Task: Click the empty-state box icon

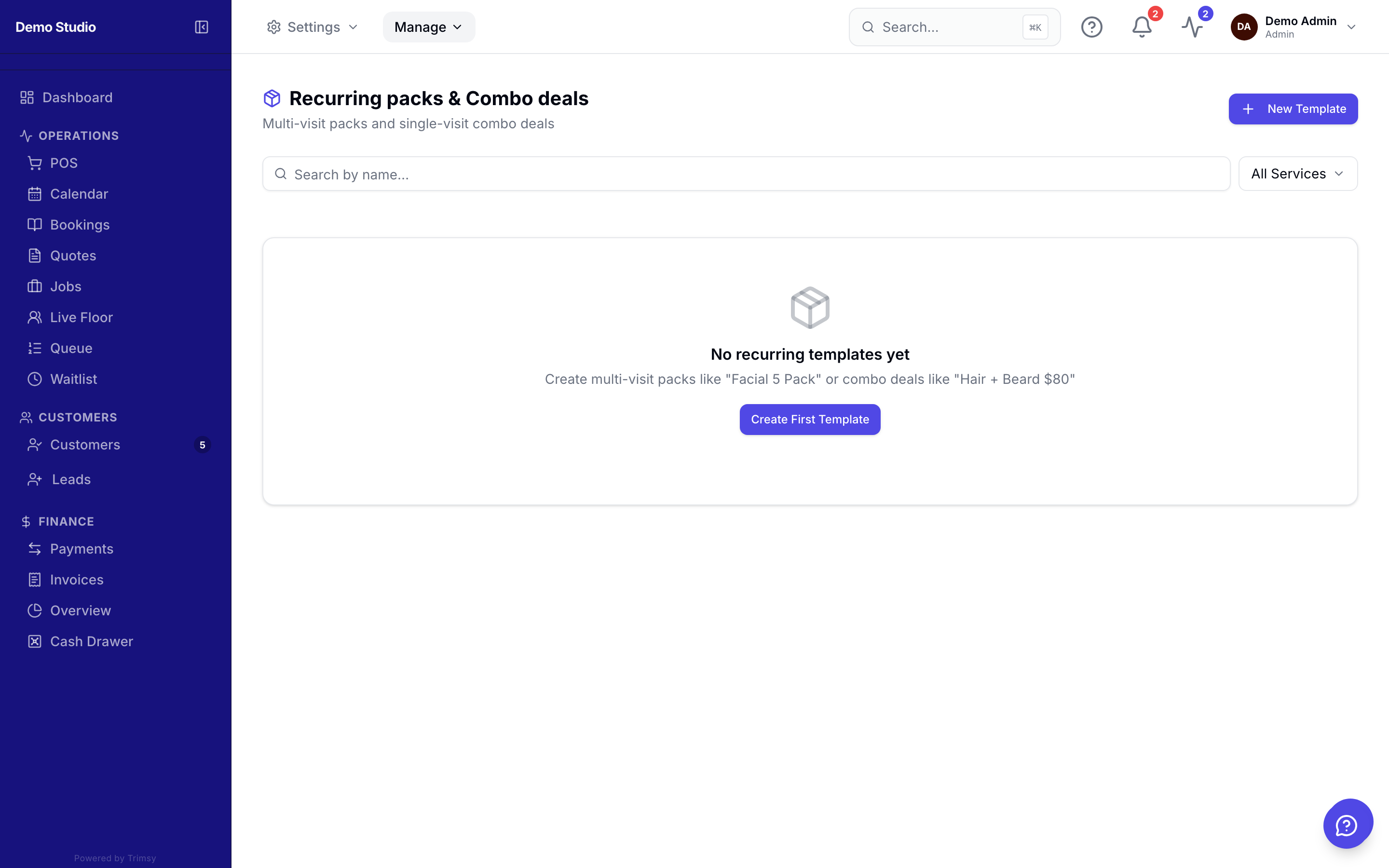Action: pos(810,308)
